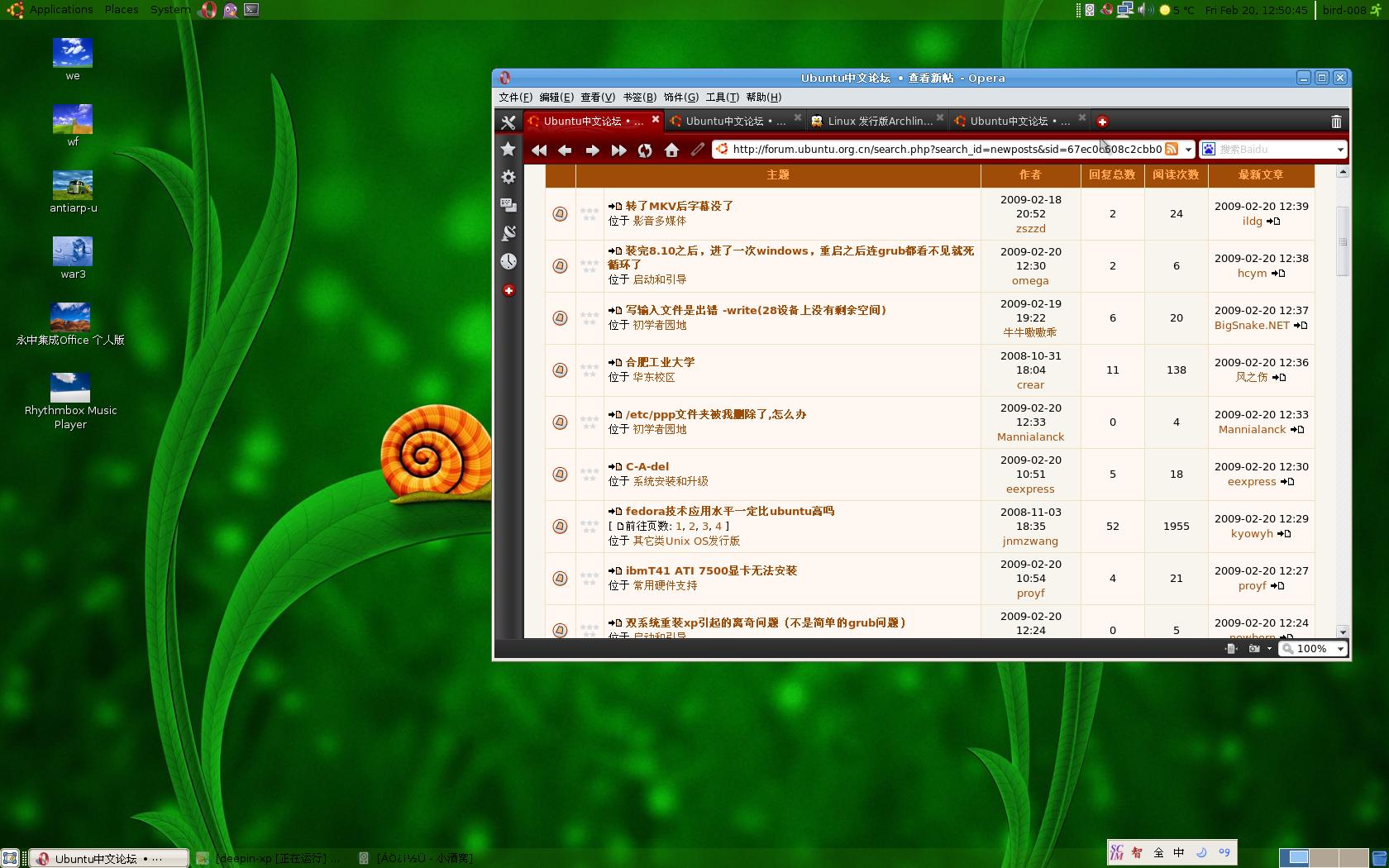Click the SCIM 智 input method button
1389x868 pixels.
coord(1138,852)
